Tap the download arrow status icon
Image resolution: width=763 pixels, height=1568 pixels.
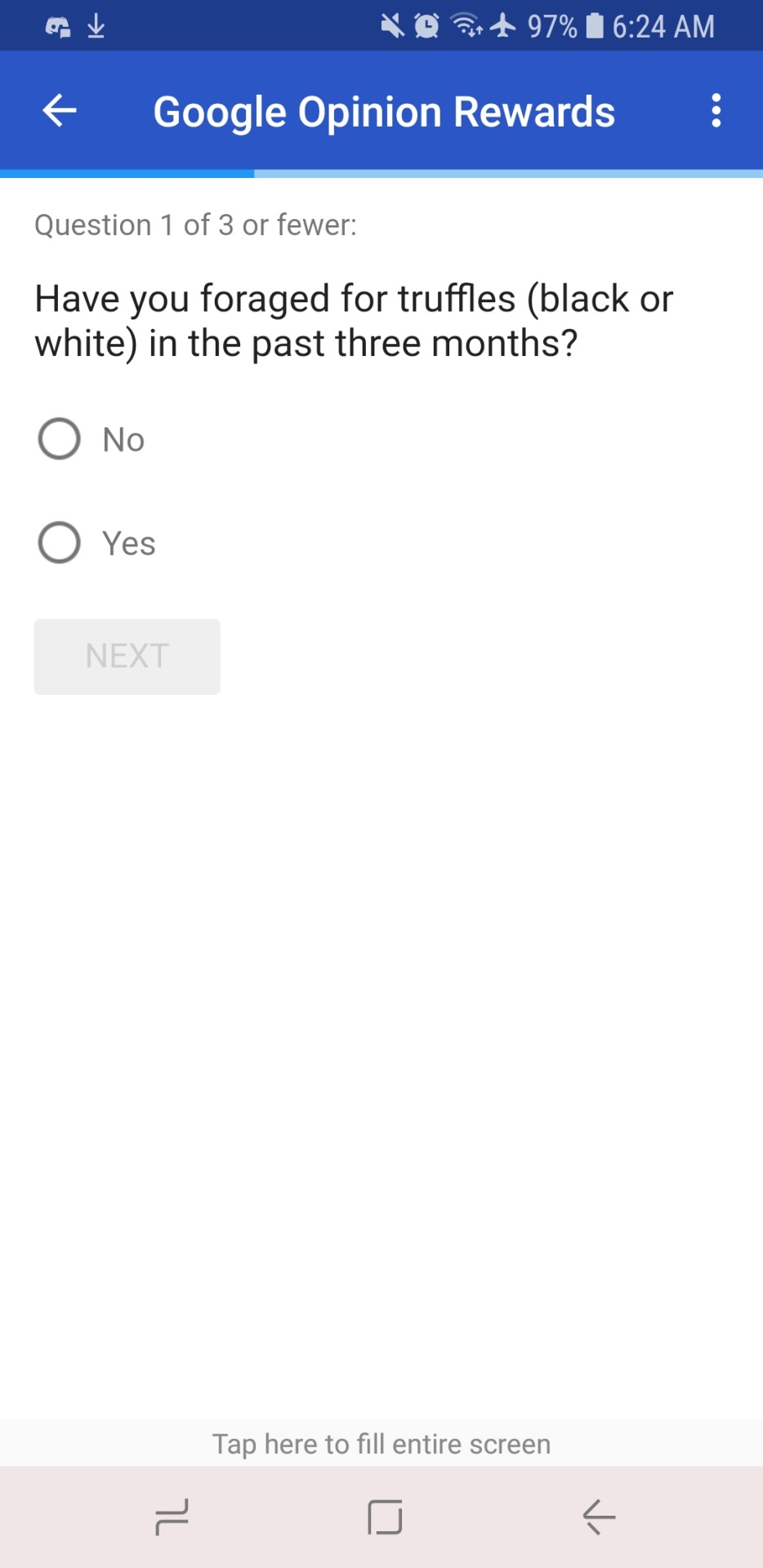(96, 27)
